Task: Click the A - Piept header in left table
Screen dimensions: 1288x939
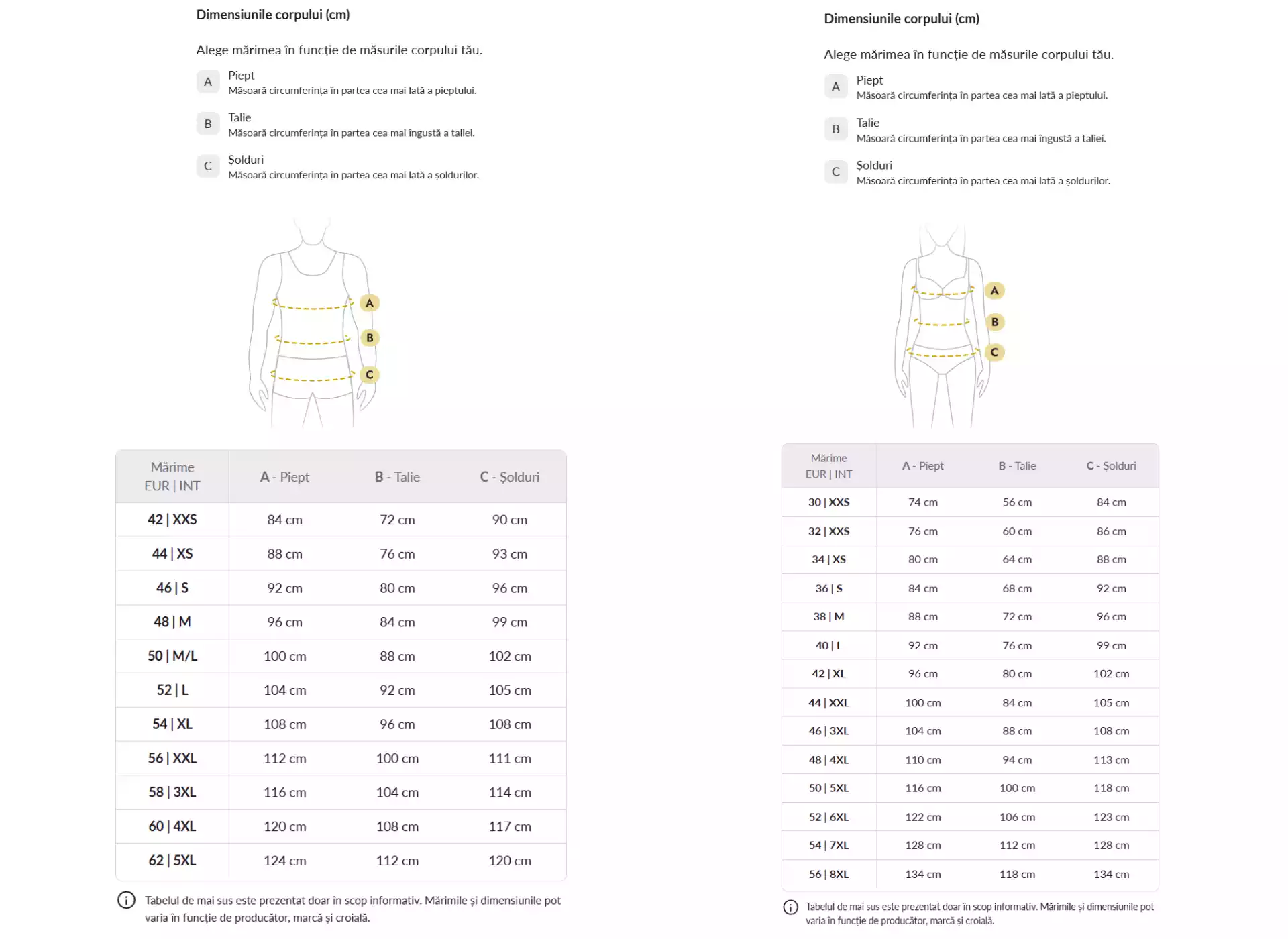Action: click(x=284, y=477)
